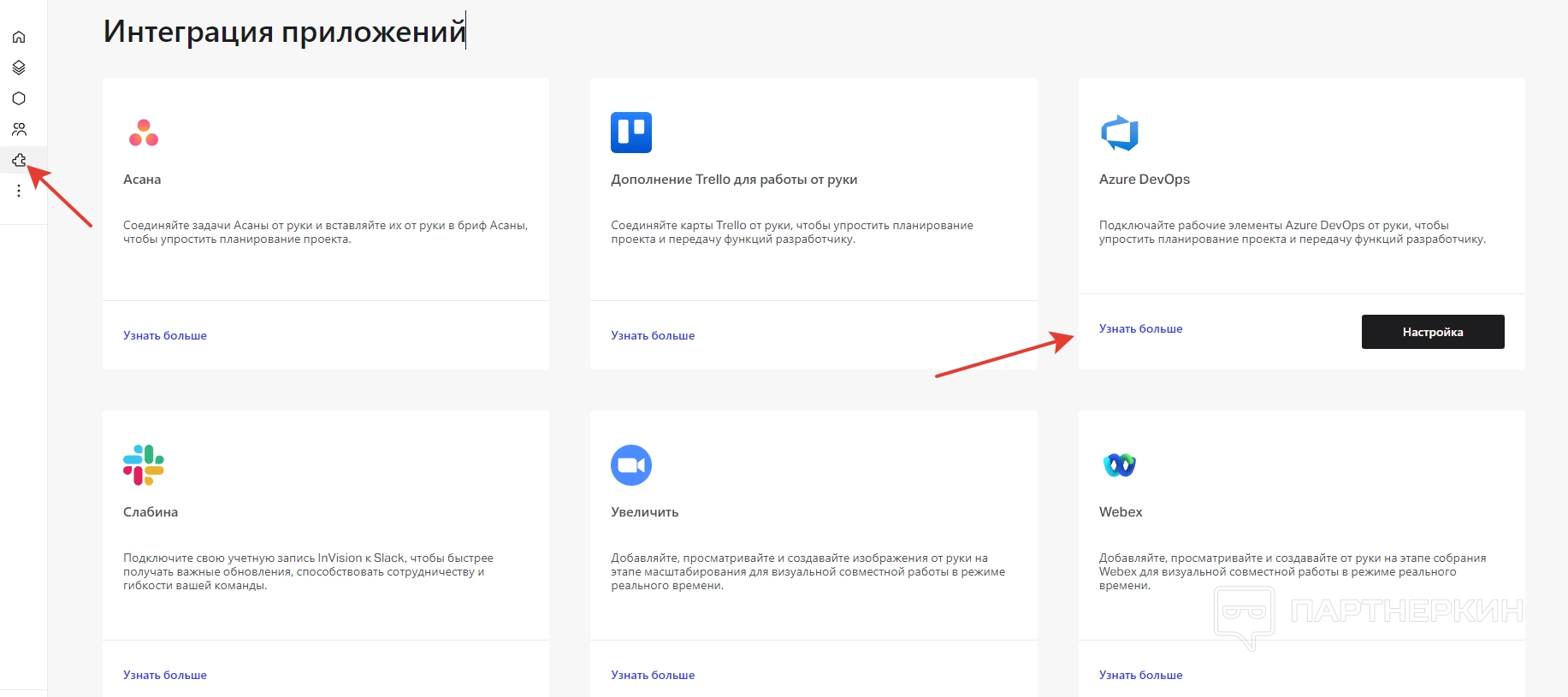Click the layers stack sidebar icon
The height and width of the screenshot is (697, 1568).
tap(19, 68)
